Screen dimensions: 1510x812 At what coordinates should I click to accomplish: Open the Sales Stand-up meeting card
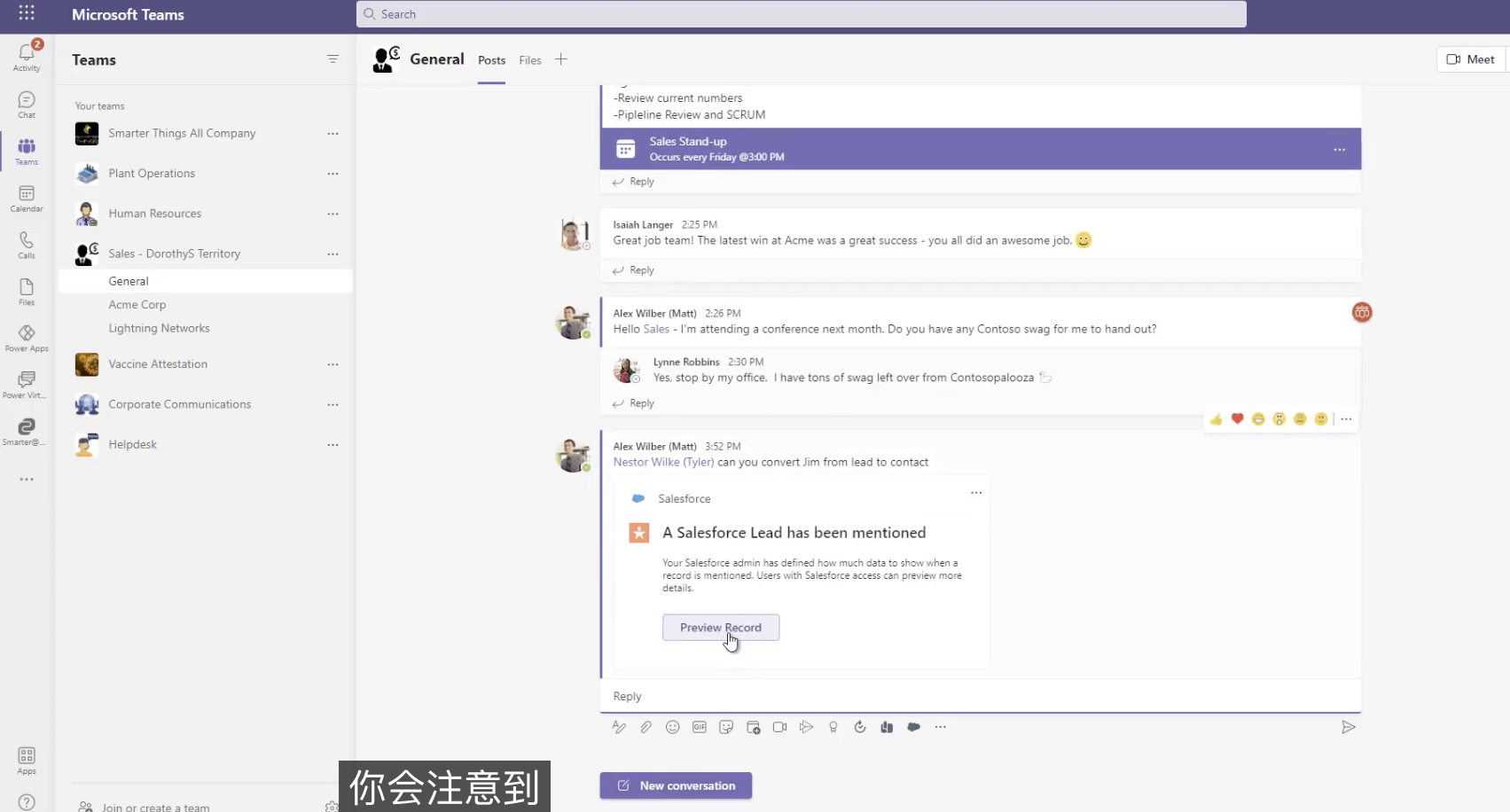(x=980, y=149)
